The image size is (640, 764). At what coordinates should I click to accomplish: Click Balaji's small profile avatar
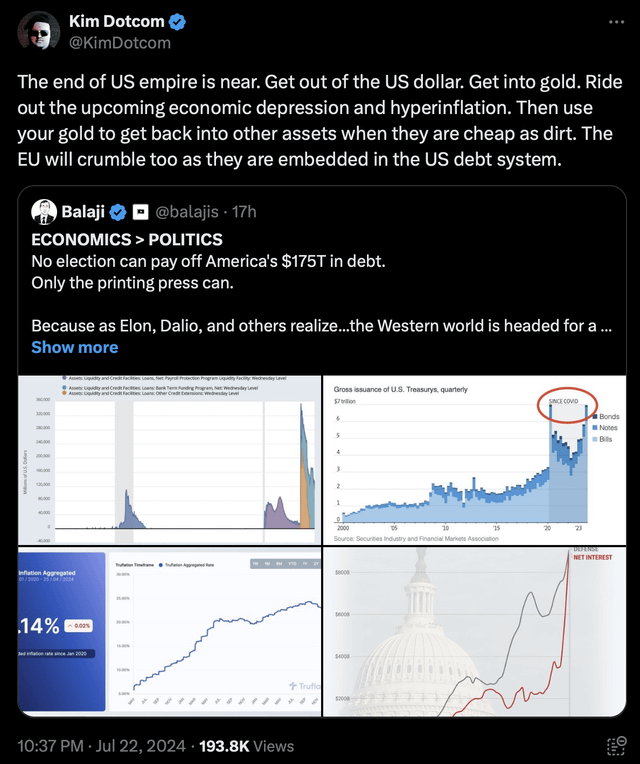(43, 212)
